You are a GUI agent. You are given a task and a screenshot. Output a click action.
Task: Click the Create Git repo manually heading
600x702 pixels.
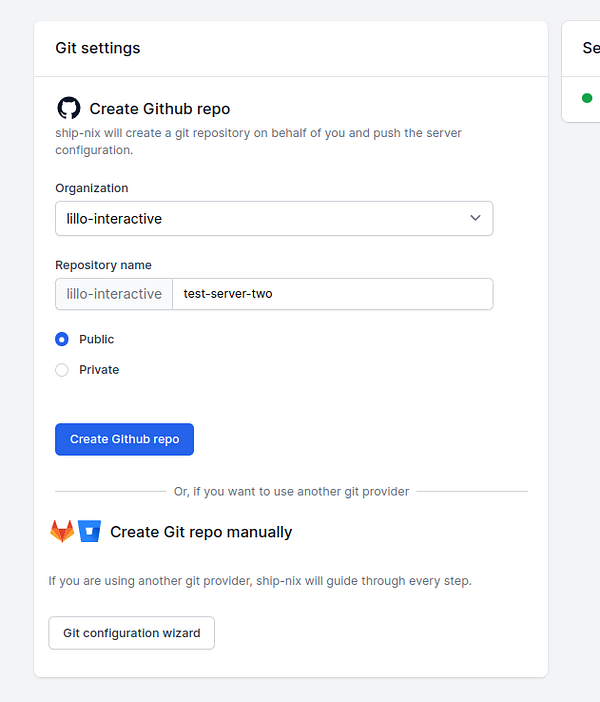[201, 532]
